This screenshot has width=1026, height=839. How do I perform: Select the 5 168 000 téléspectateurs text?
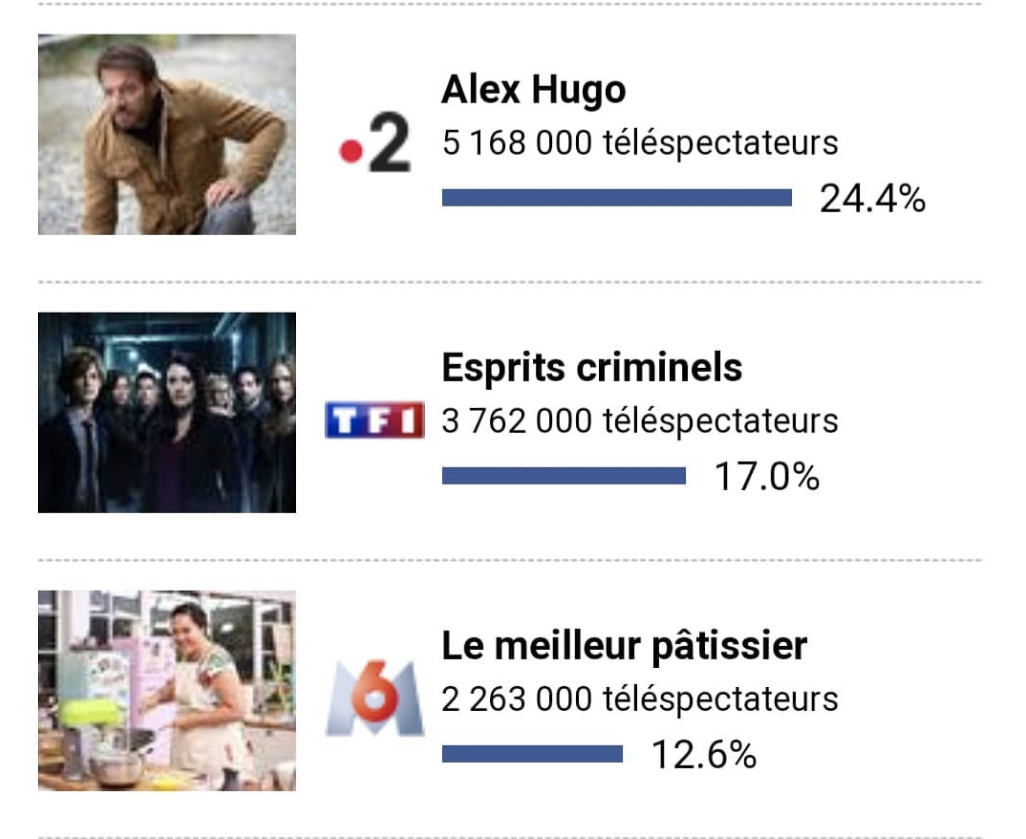coord(639,143)
